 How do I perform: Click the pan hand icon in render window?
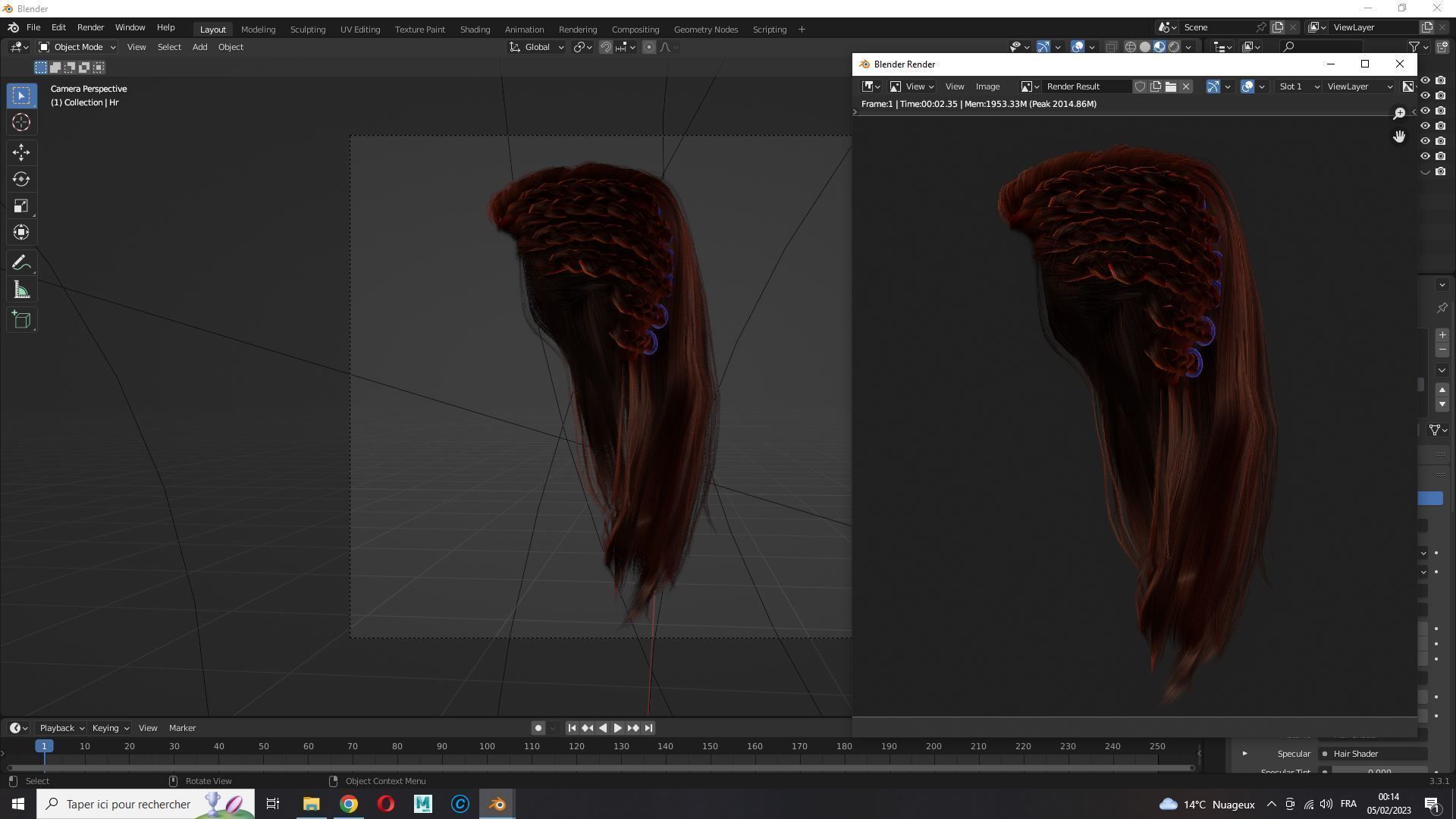pos(1399,136)
